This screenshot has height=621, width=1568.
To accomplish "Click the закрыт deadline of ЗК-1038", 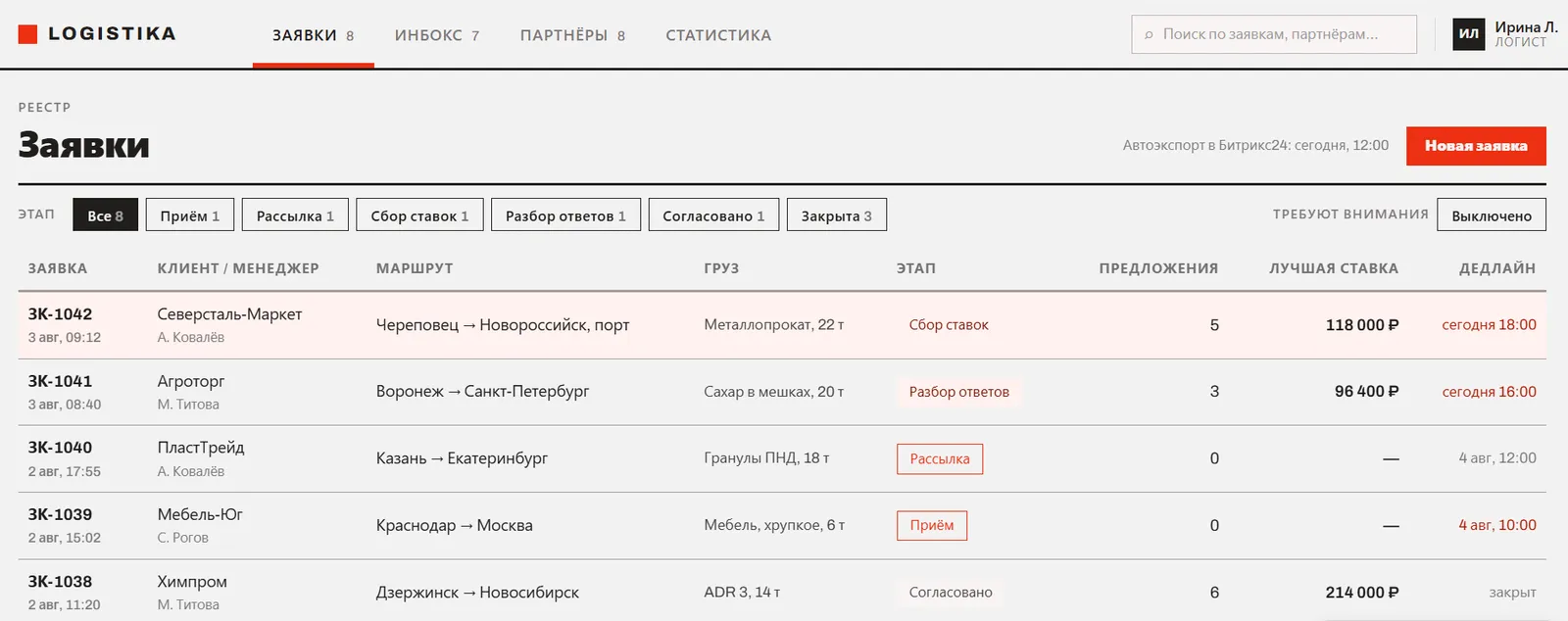I will 1512,593.
